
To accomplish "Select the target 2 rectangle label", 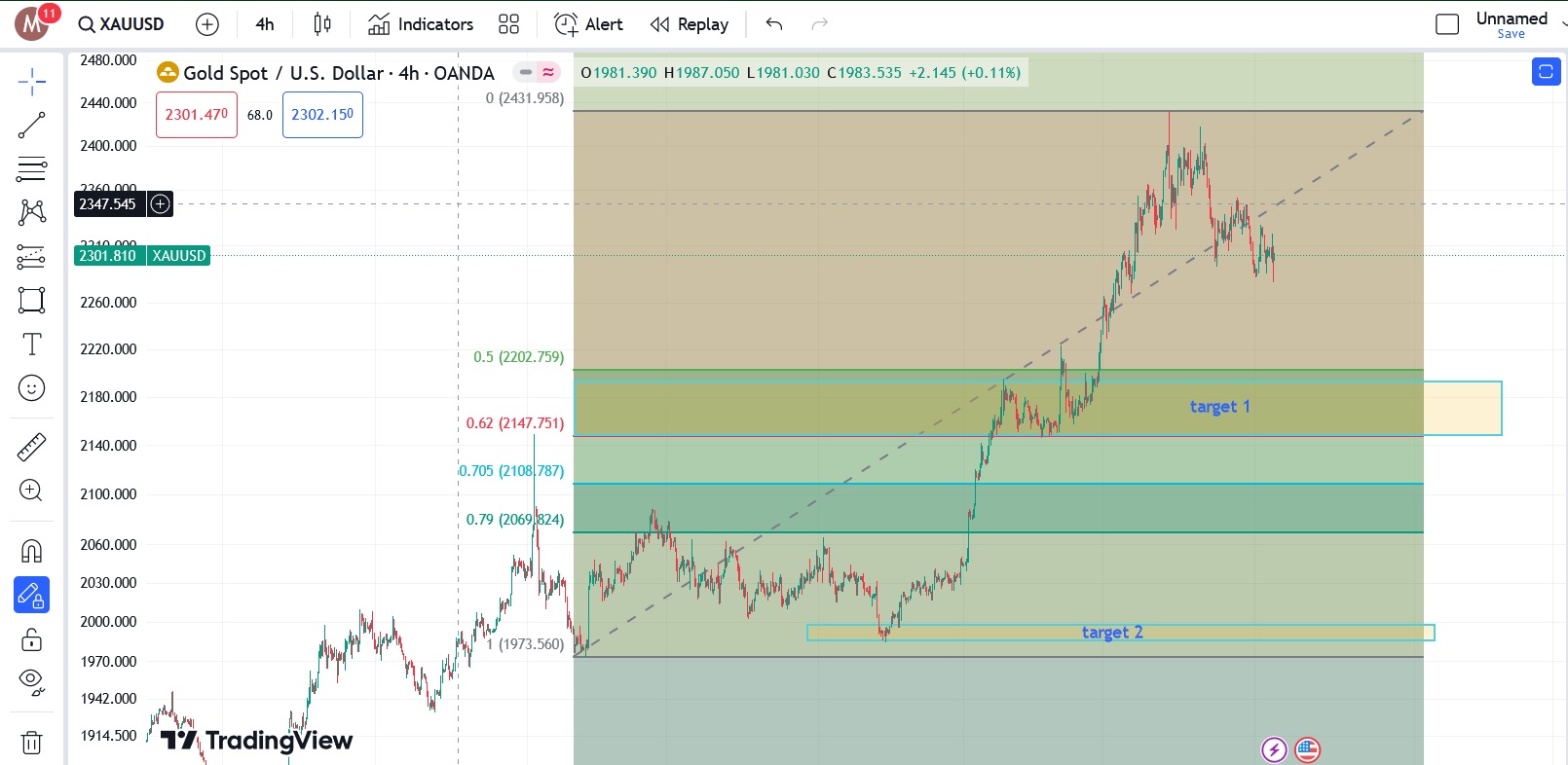I will tap(1112, 633).
